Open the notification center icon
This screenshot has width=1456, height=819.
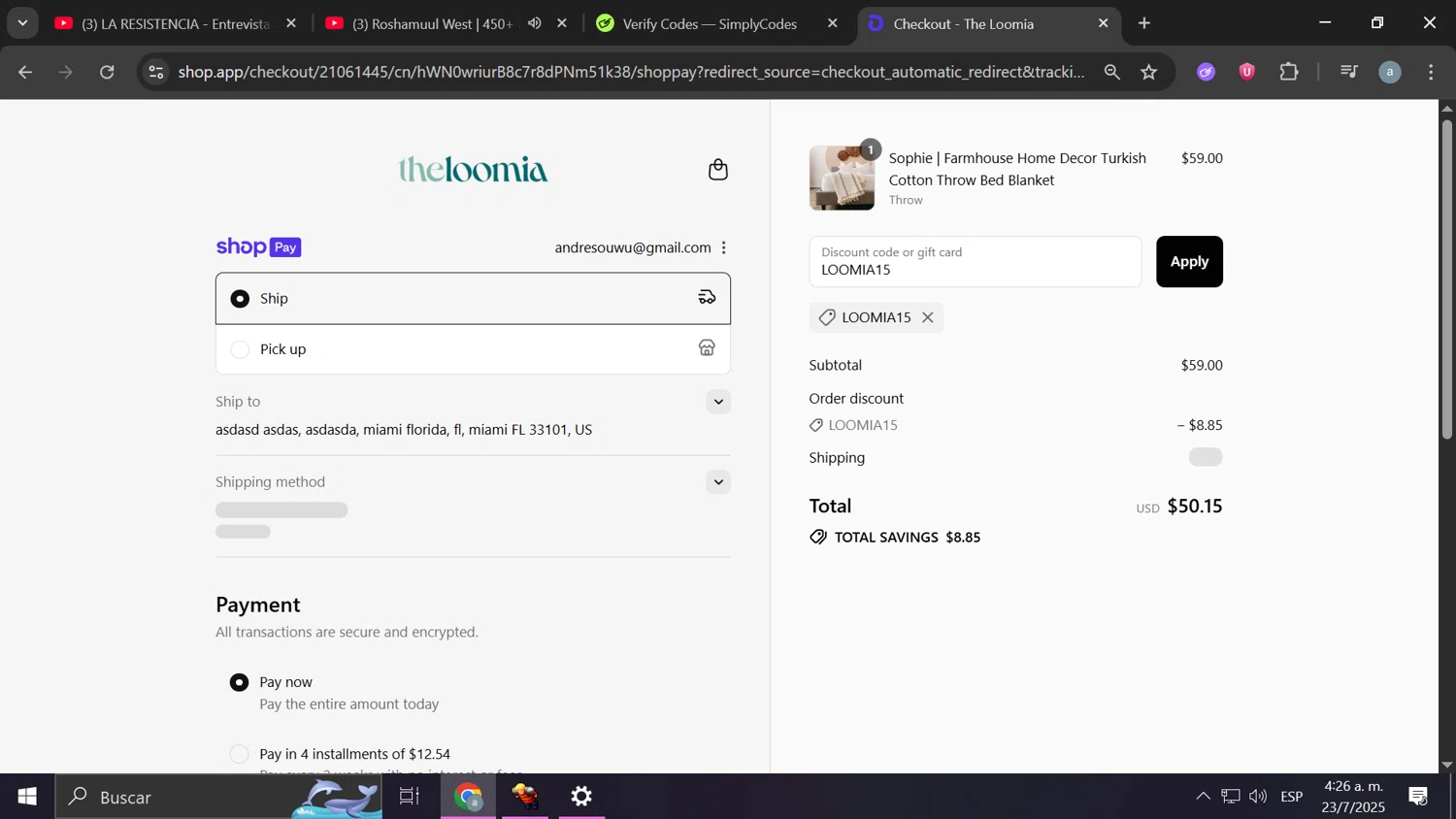tap(1418, 797)
